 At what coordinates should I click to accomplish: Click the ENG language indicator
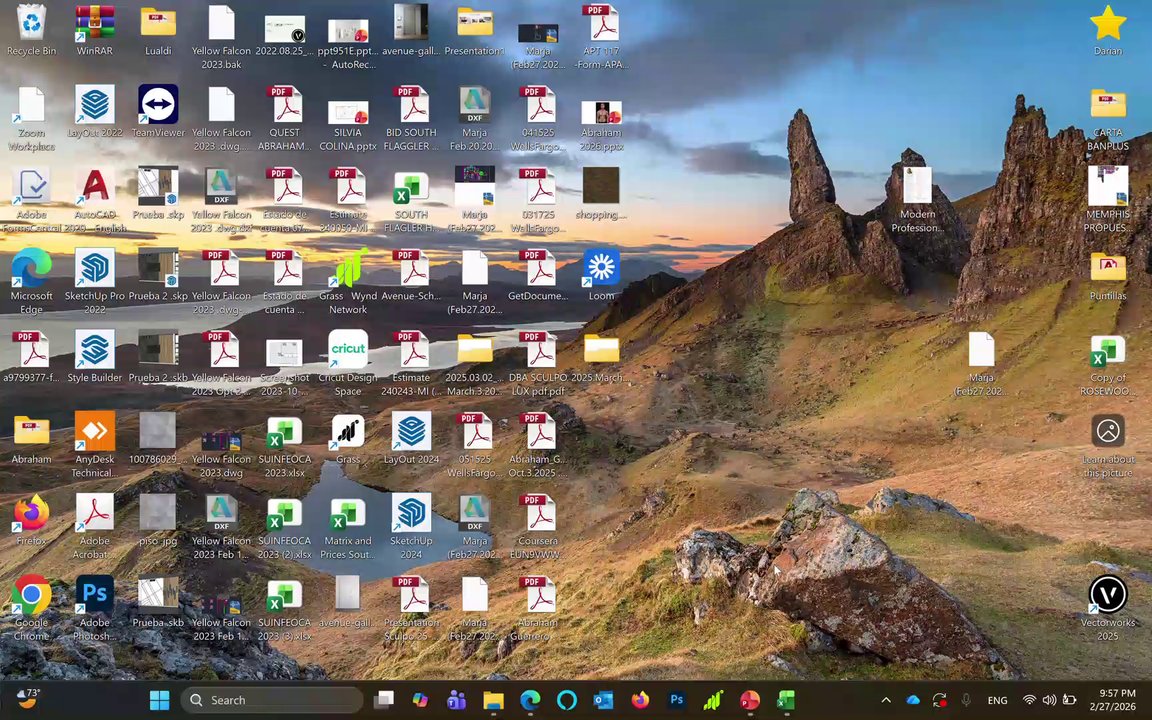point(997,700)
